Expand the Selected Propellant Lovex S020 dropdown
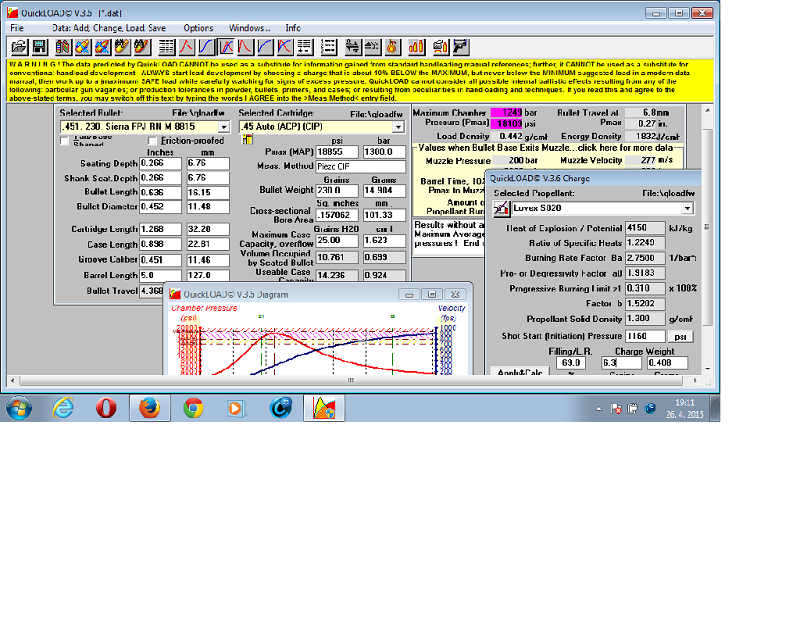Image resolution: width=800 pixels, height=625 pixels. pyautogui.click(x=687, y=208)
